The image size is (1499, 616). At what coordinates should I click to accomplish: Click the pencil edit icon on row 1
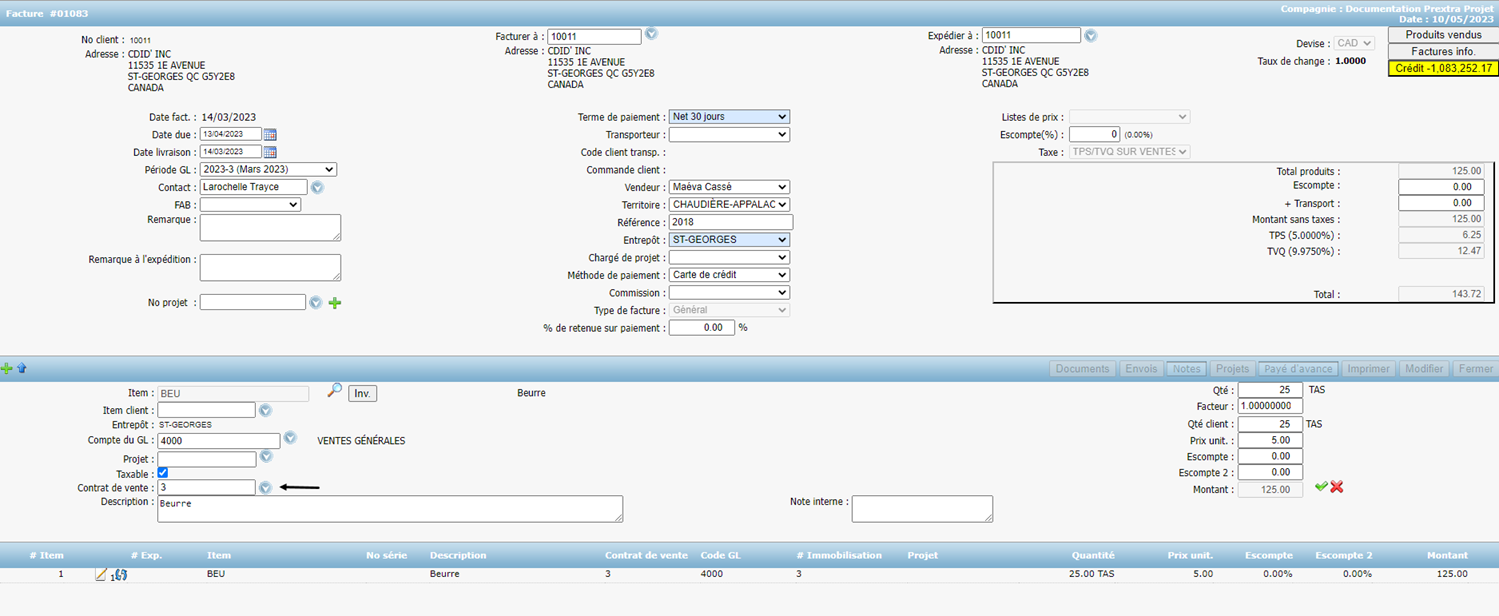(100, 574)
